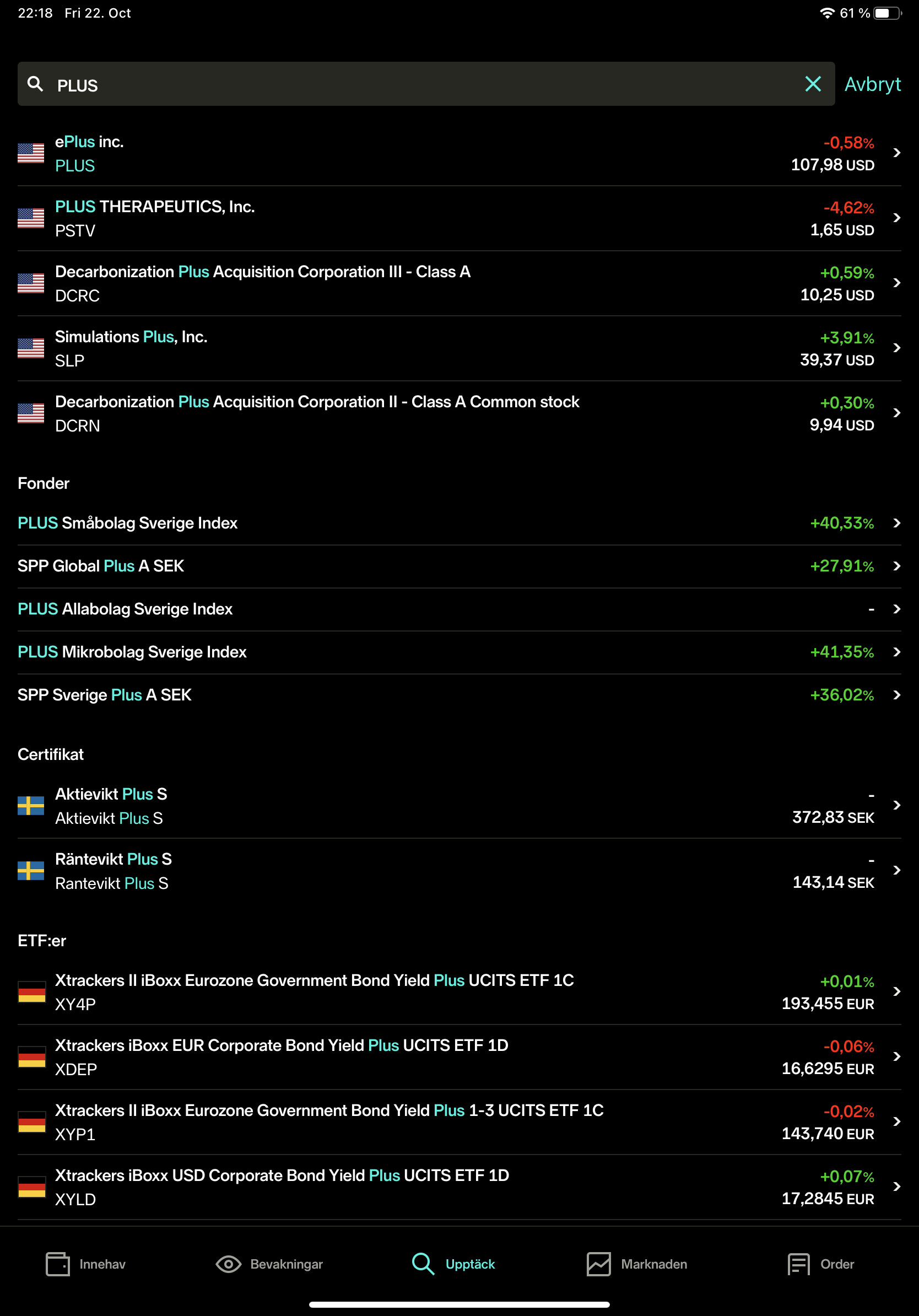Tap Swedish flag beside Aktievikt Plus S
This screenshot has width=919, height=1316.
pos(31,805)
